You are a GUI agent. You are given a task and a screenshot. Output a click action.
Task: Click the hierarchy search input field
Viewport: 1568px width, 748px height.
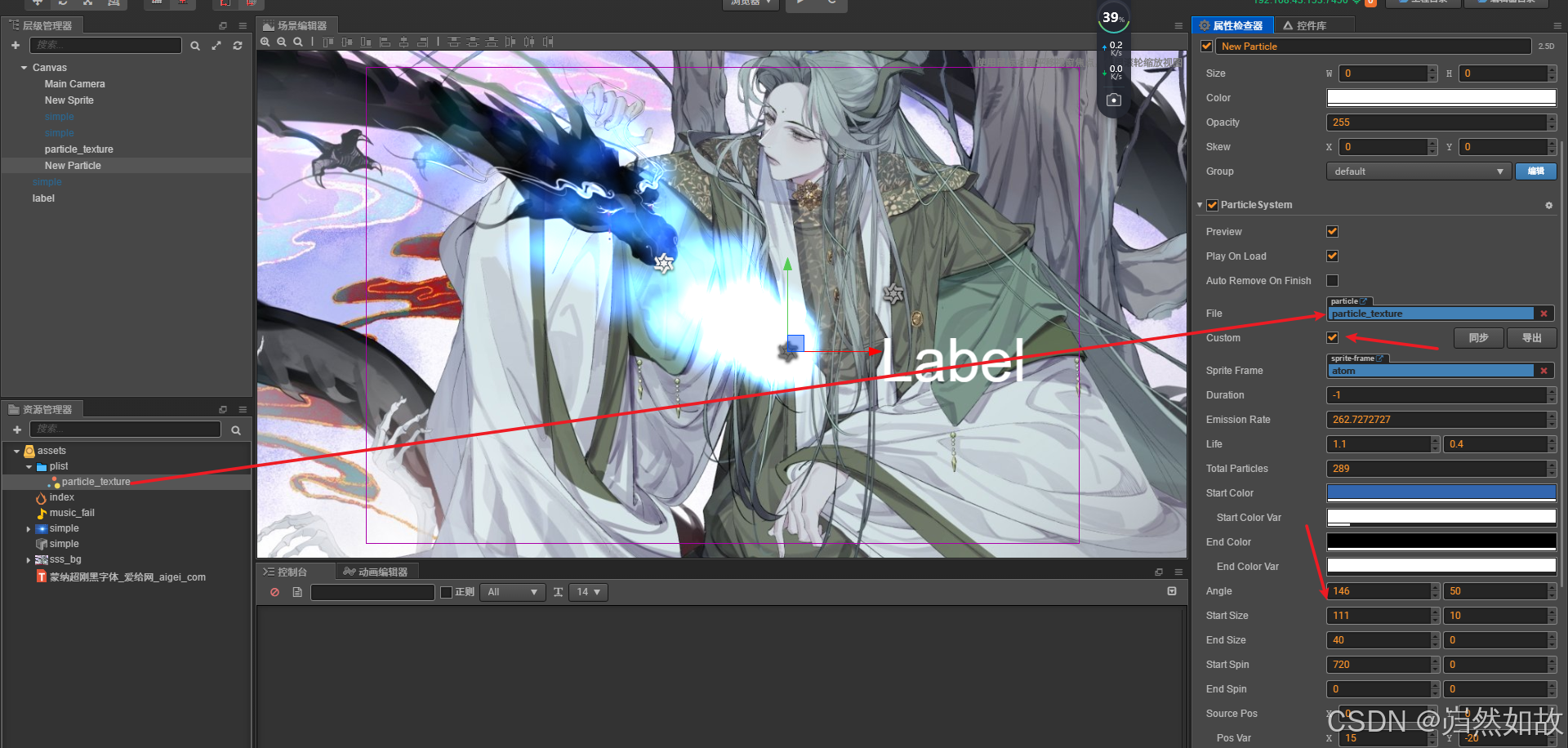coord(105,46)
